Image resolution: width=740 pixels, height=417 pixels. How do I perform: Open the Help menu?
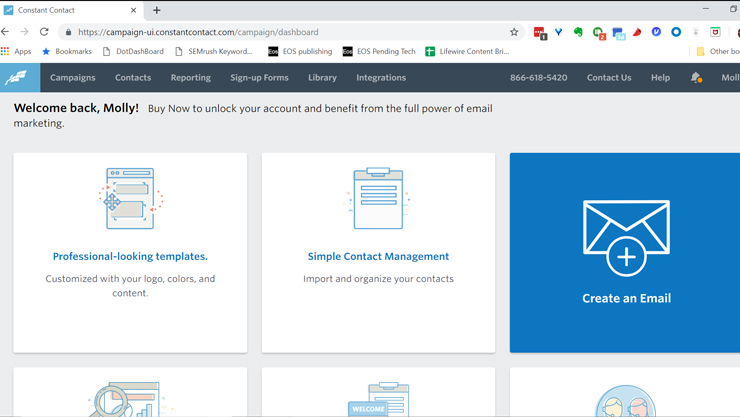[660, 77]
